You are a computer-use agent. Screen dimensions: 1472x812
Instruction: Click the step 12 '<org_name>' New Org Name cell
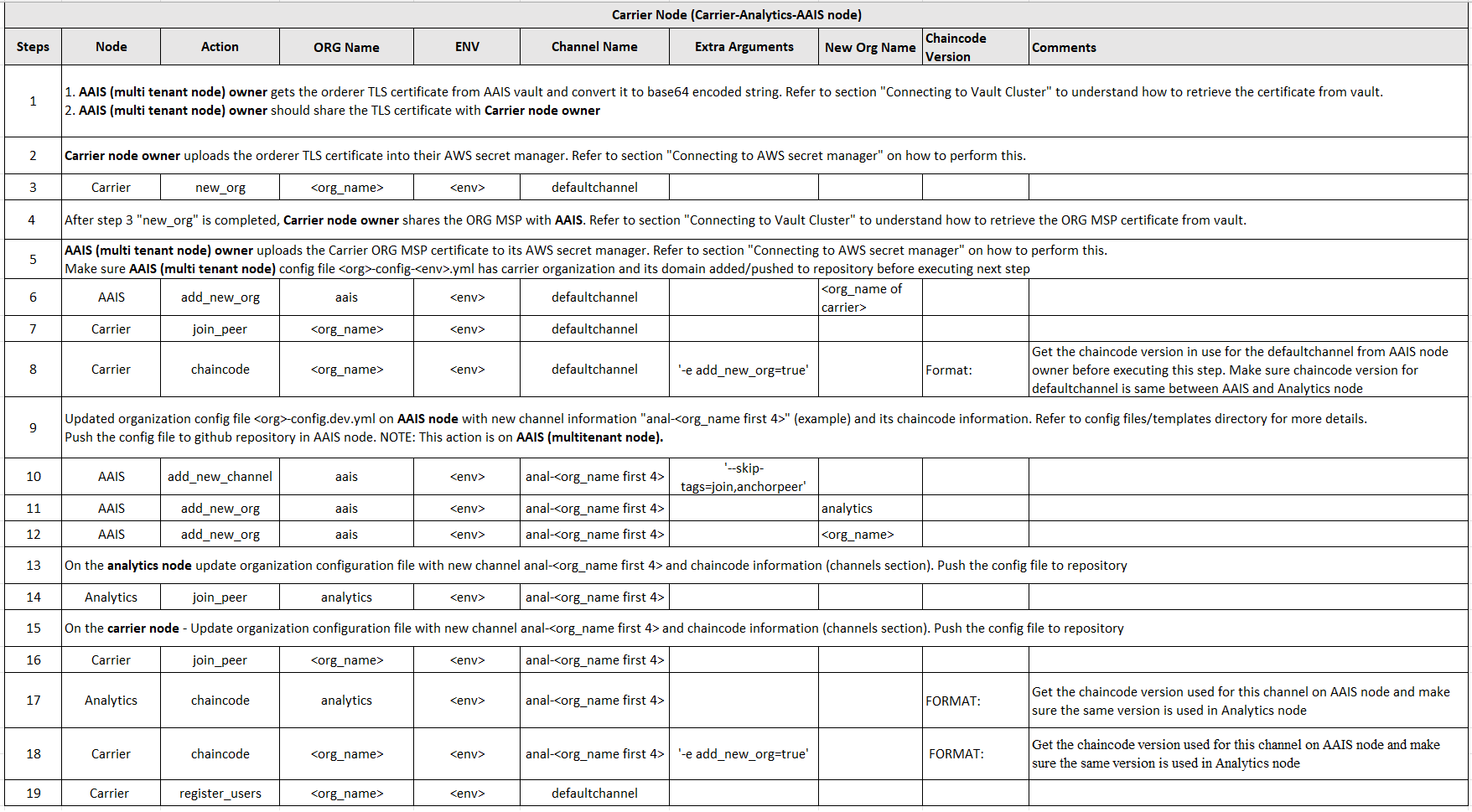(870, 534)
